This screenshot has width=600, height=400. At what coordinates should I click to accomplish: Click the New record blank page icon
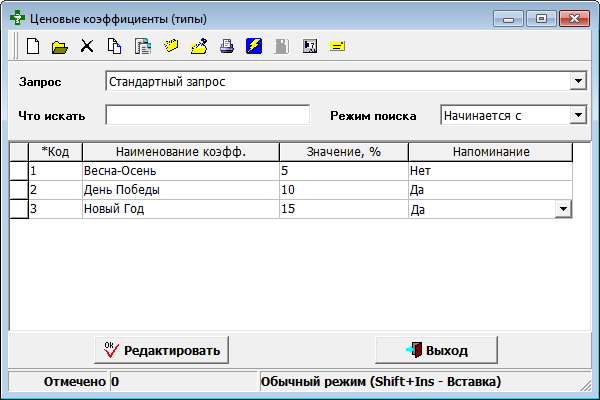(x=33, y=46)
